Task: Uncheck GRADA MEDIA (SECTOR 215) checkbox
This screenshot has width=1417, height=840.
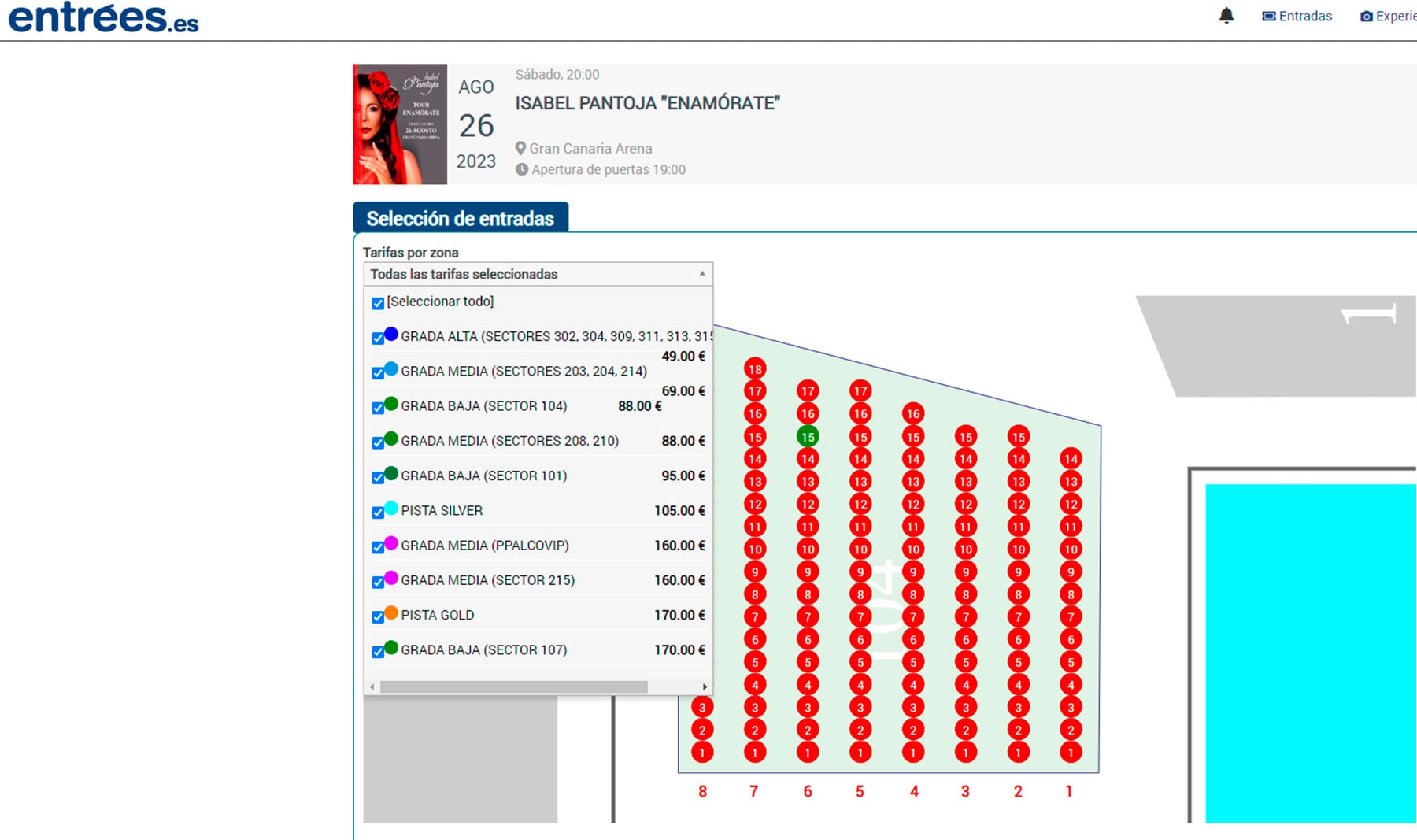Action: click(378, 582)
